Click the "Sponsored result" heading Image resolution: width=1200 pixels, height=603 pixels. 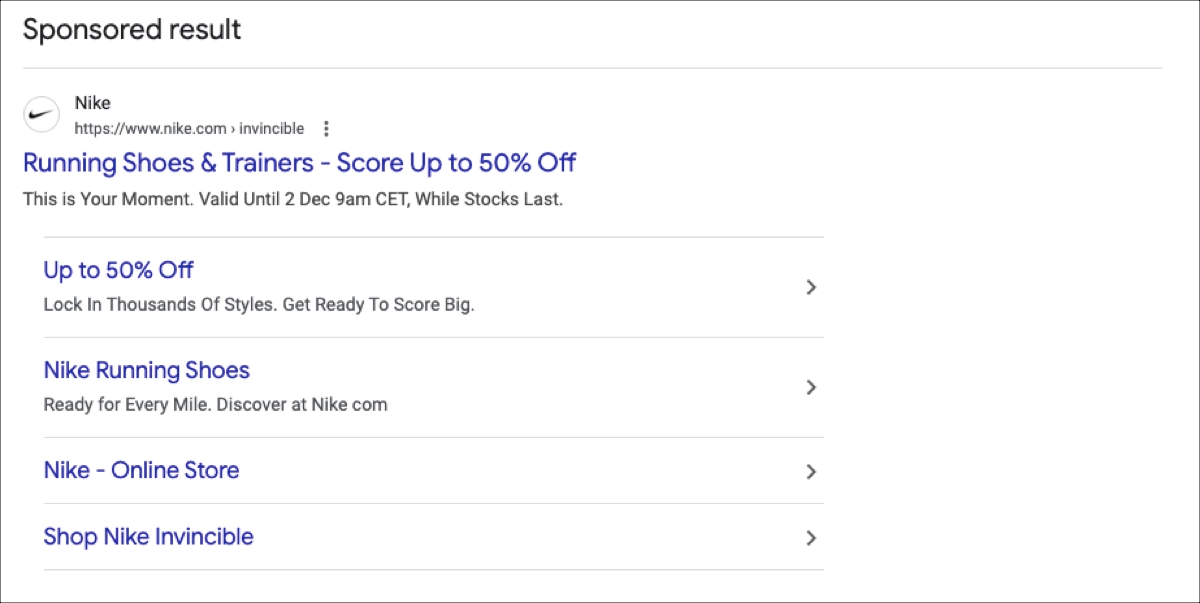[131, 29]
